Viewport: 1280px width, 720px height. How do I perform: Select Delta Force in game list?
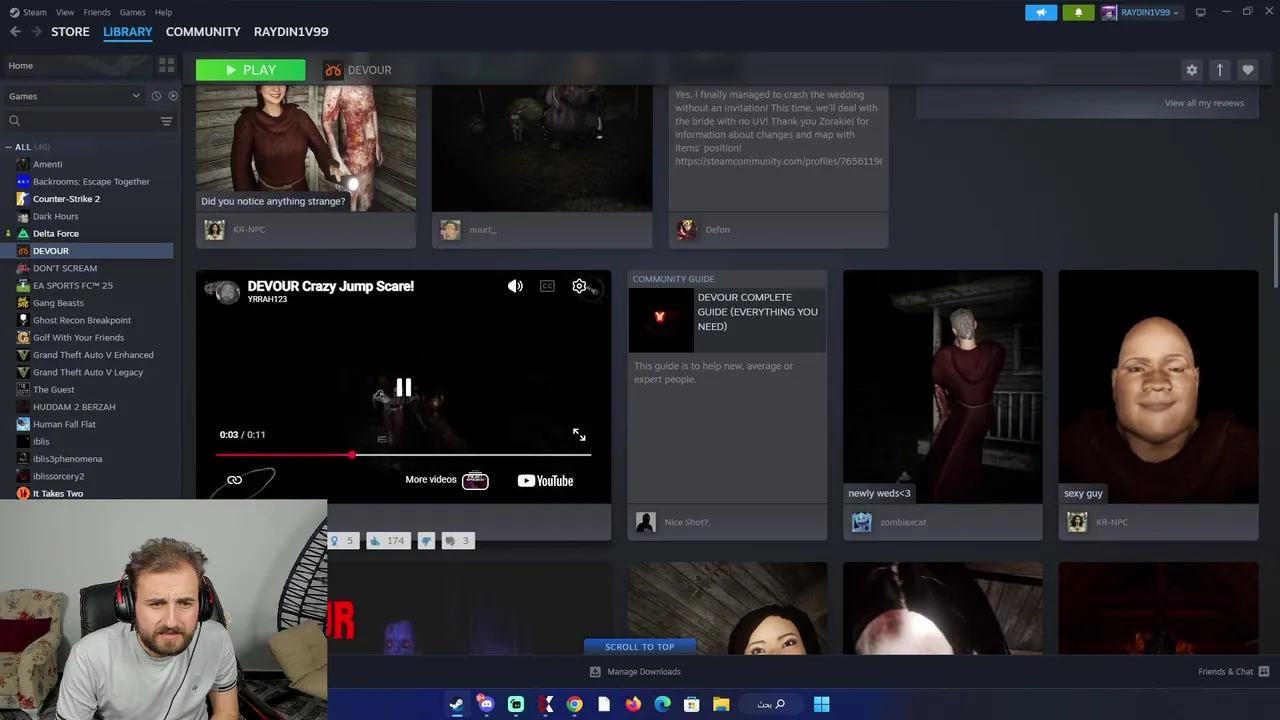tap(56, 233)
